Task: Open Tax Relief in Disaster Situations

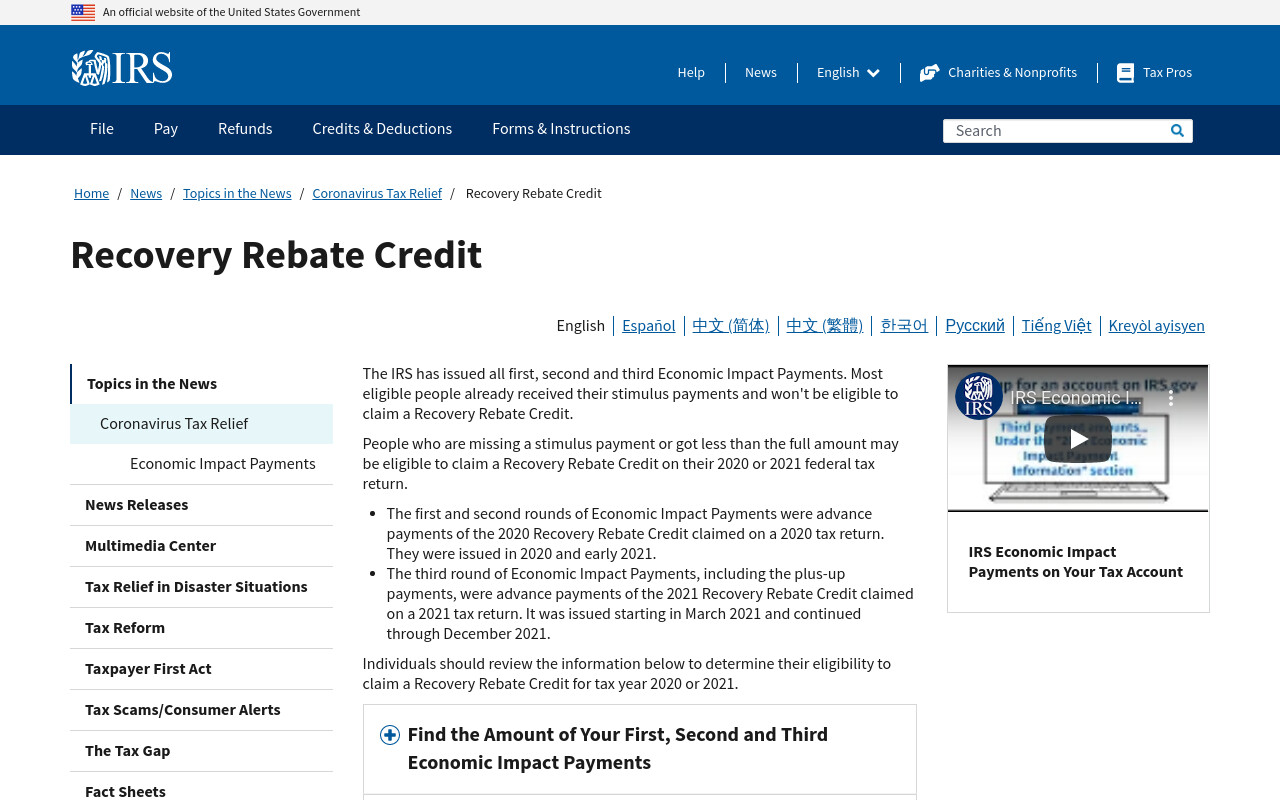Action: point(201,587)
